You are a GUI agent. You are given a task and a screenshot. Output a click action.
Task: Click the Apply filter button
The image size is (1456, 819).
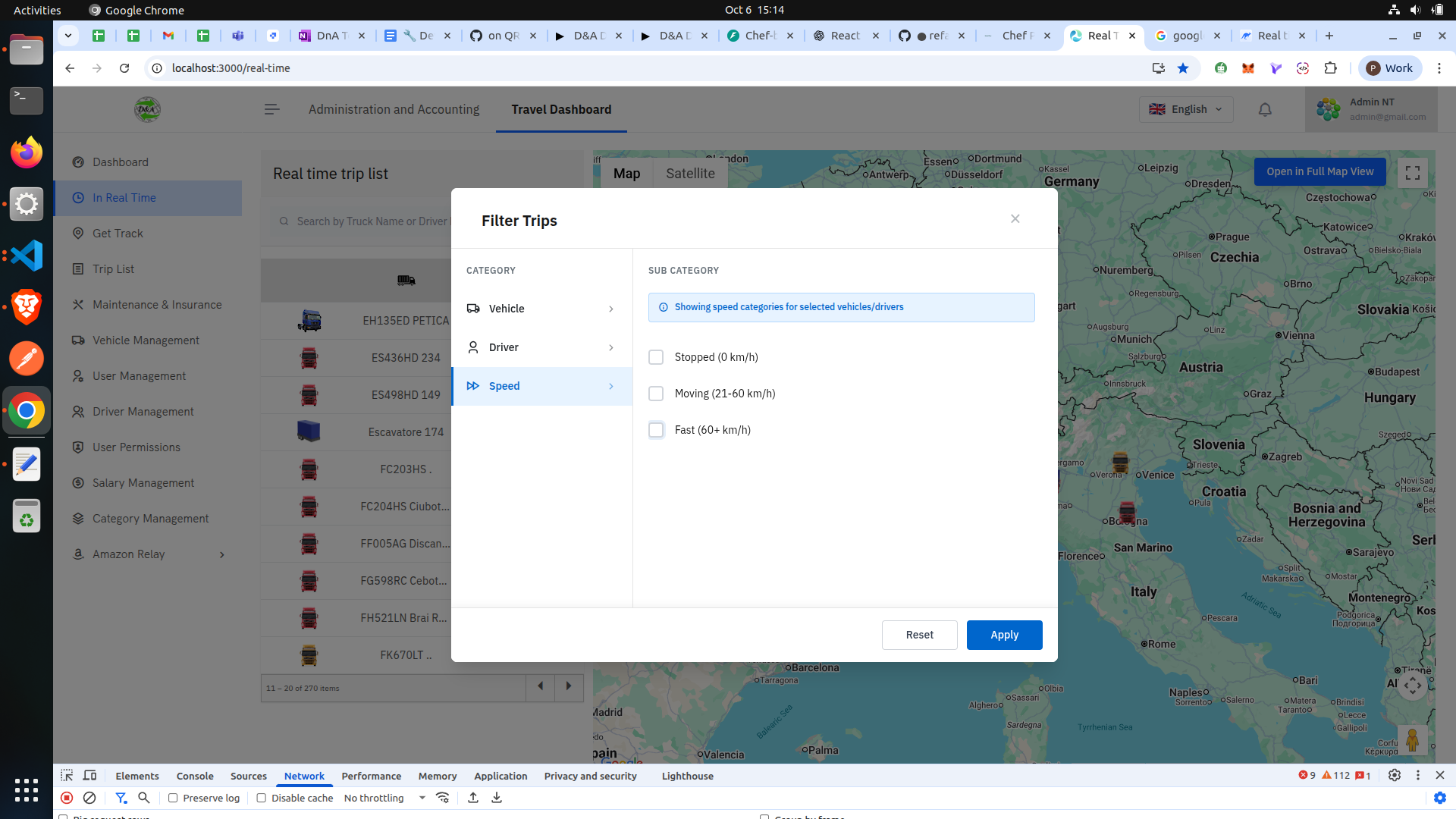(x=1004, y=635)
